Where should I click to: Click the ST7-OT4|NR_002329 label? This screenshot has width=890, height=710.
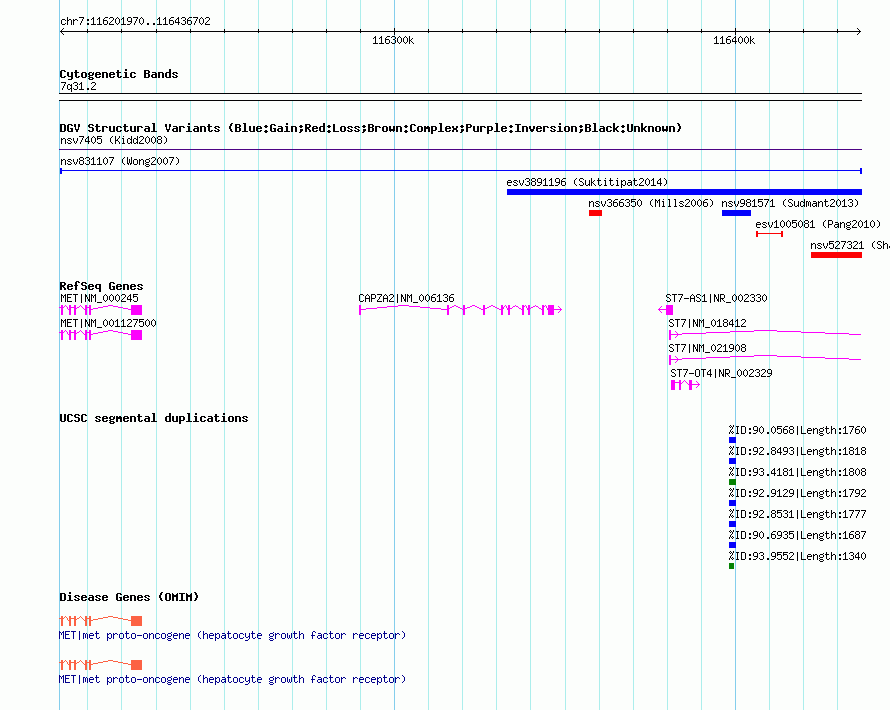point(721,373)
